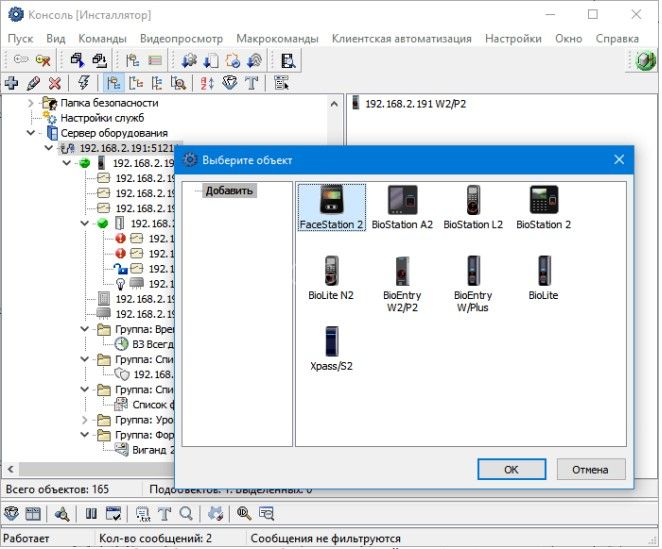Select BioStation 2 device
The width and height of the screenshot is (662, 549).
coord(543,207)
